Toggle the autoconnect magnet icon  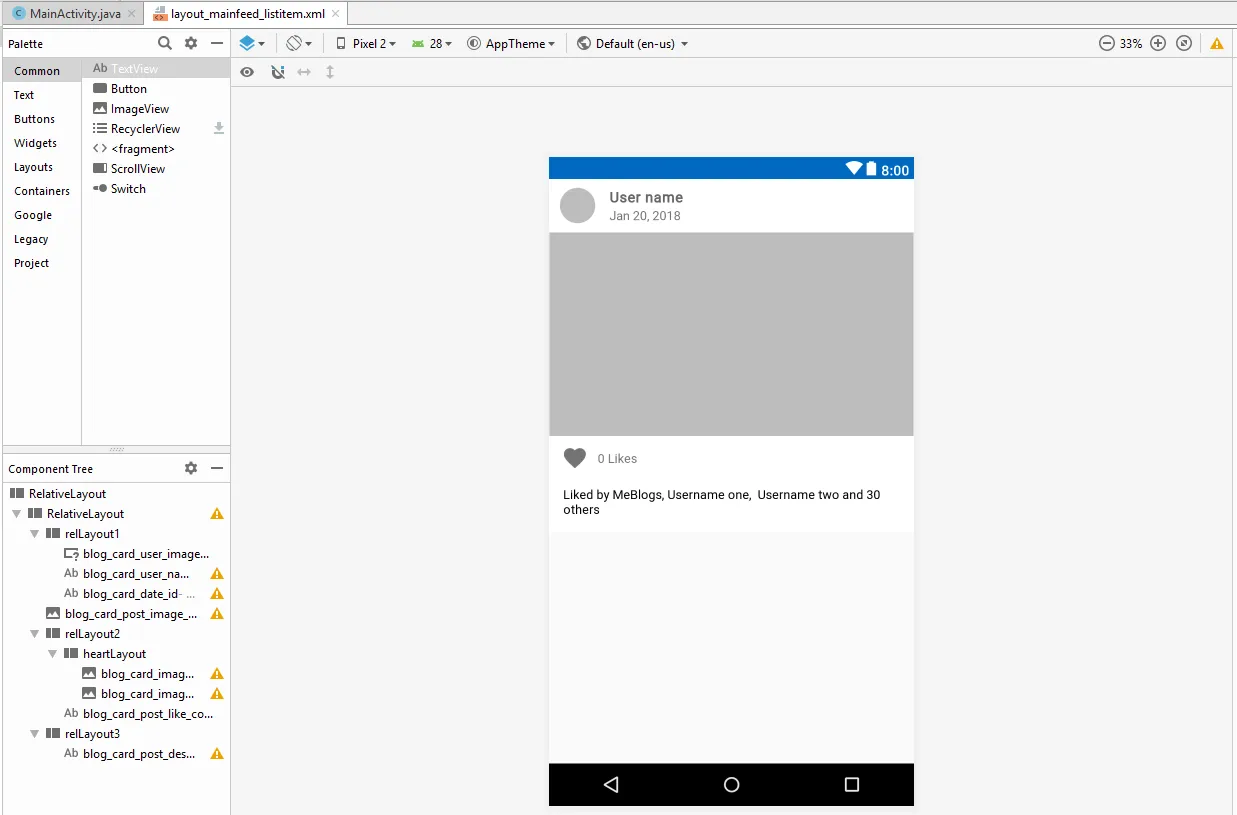click(x=278, y=72)
